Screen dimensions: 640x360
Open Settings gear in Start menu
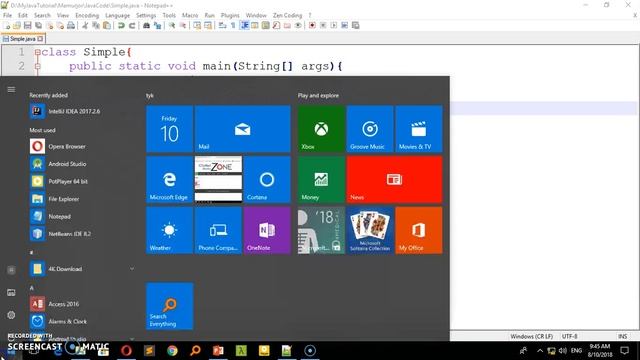[x=11, y=315]
